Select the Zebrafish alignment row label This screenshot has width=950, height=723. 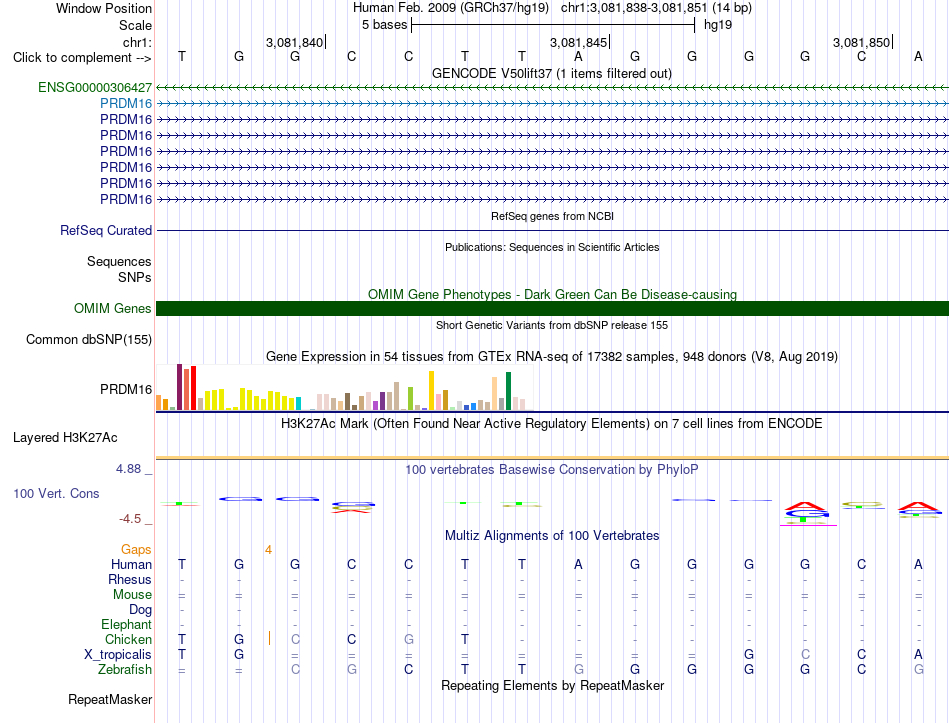(x=125, y=670)
